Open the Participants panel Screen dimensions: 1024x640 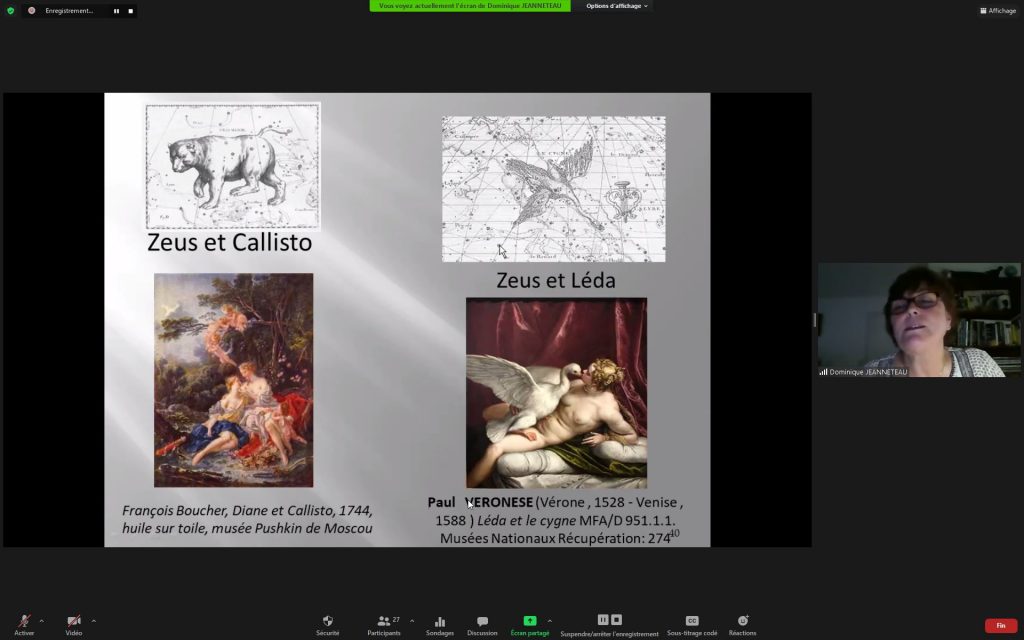pos(384,625)
